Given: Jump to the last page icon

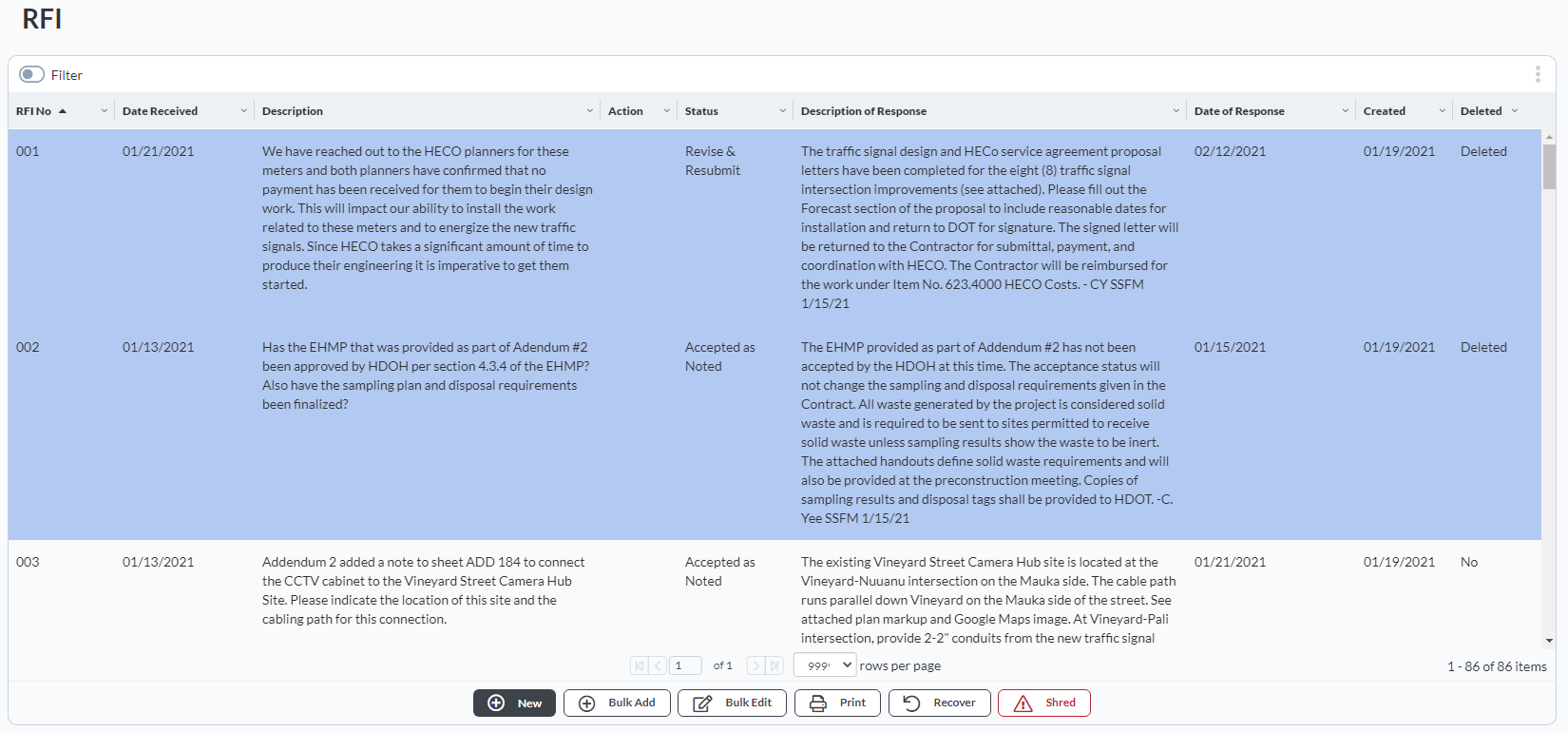Looking at the screenshot, I should (775, 666).
